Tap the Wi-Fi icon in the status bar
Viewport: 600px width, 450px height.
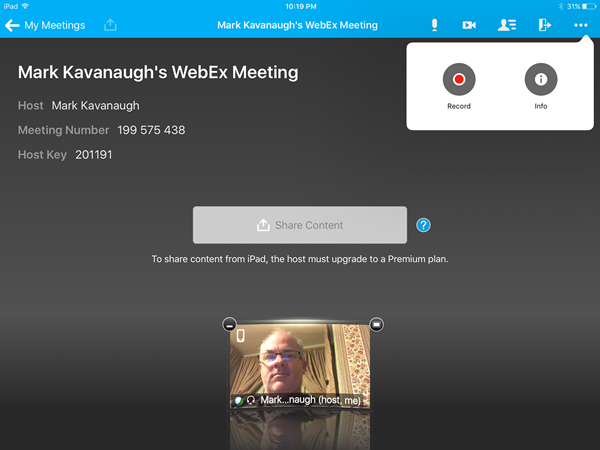coord(25,6)
